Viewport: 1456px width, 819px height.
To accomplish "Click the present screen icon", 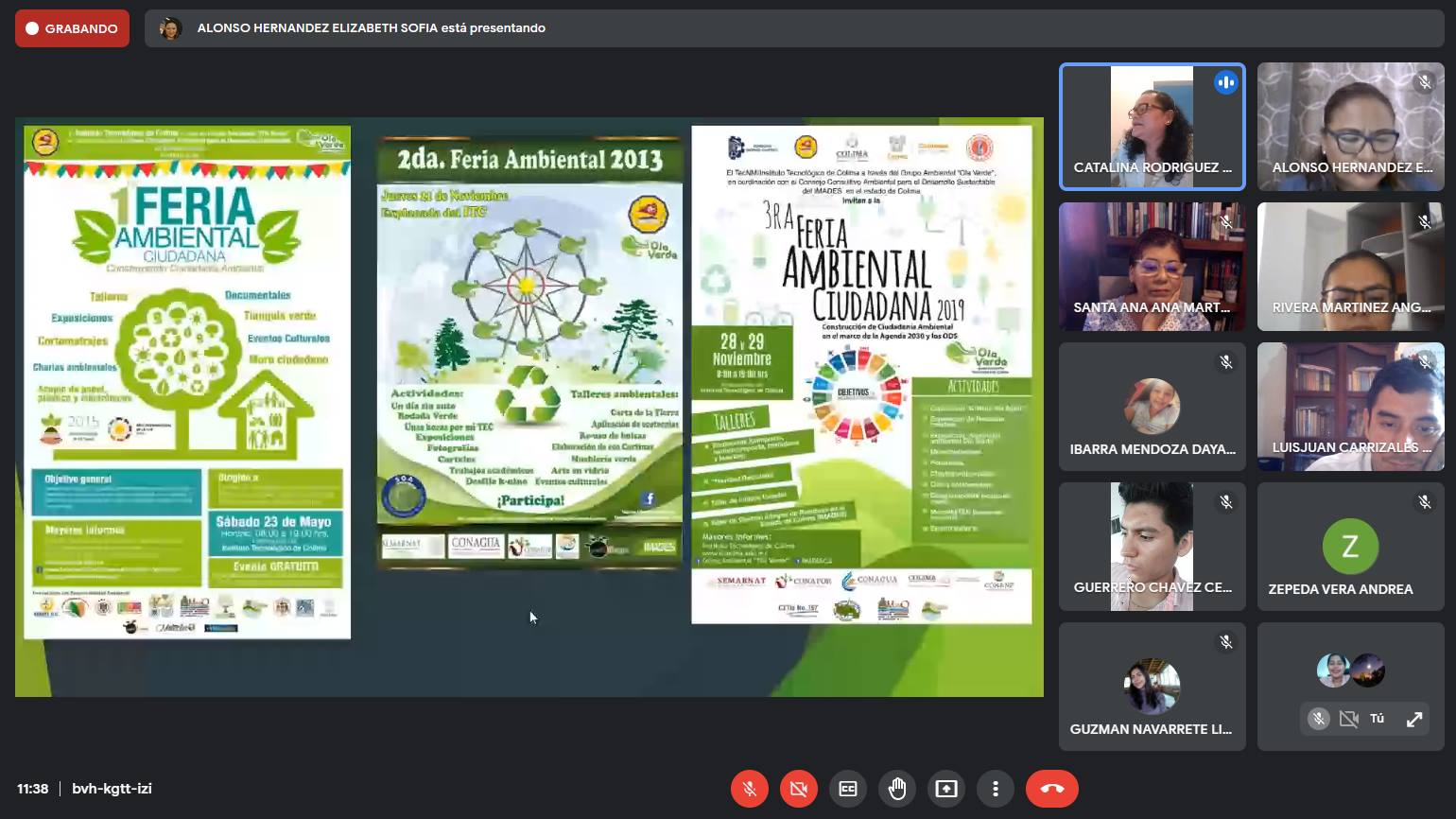I will [946, 789].
